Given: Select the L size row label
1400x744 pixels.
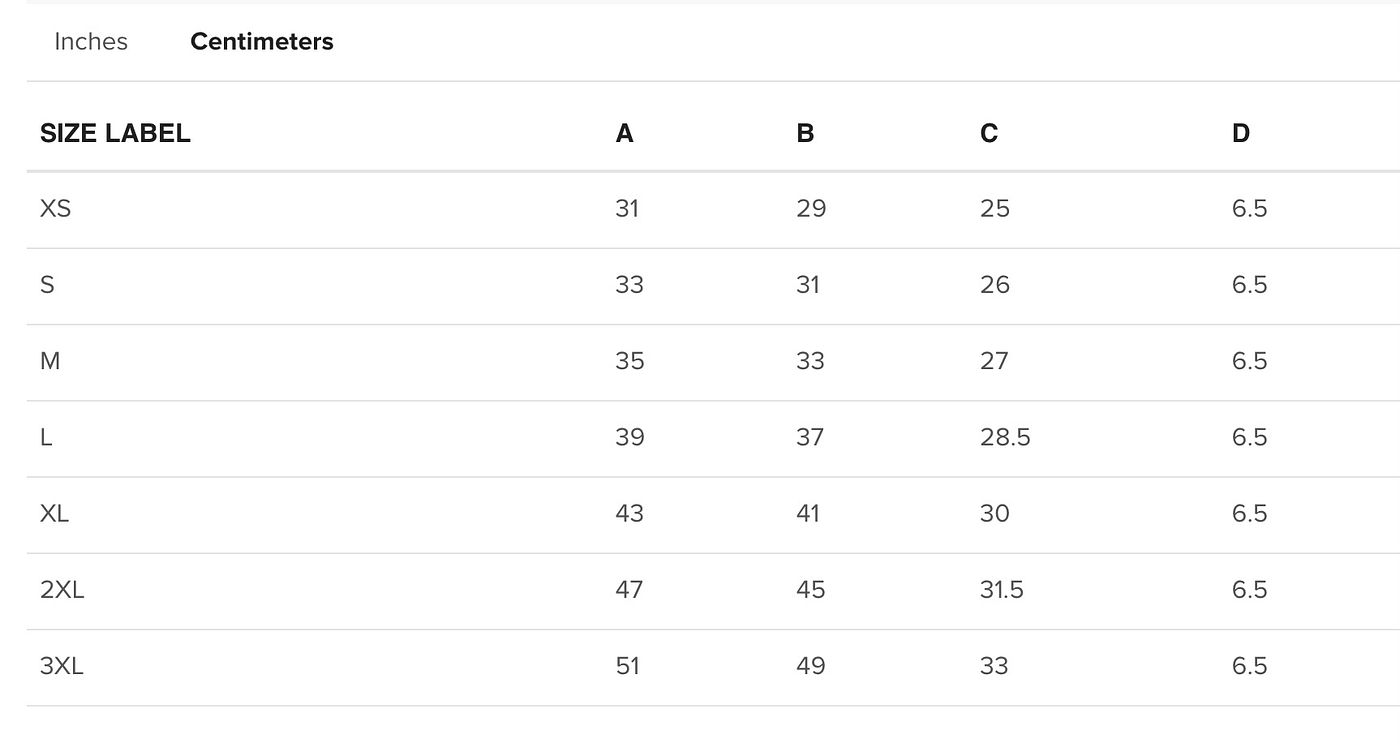Looking at the screenshot, I should (46, 437).
